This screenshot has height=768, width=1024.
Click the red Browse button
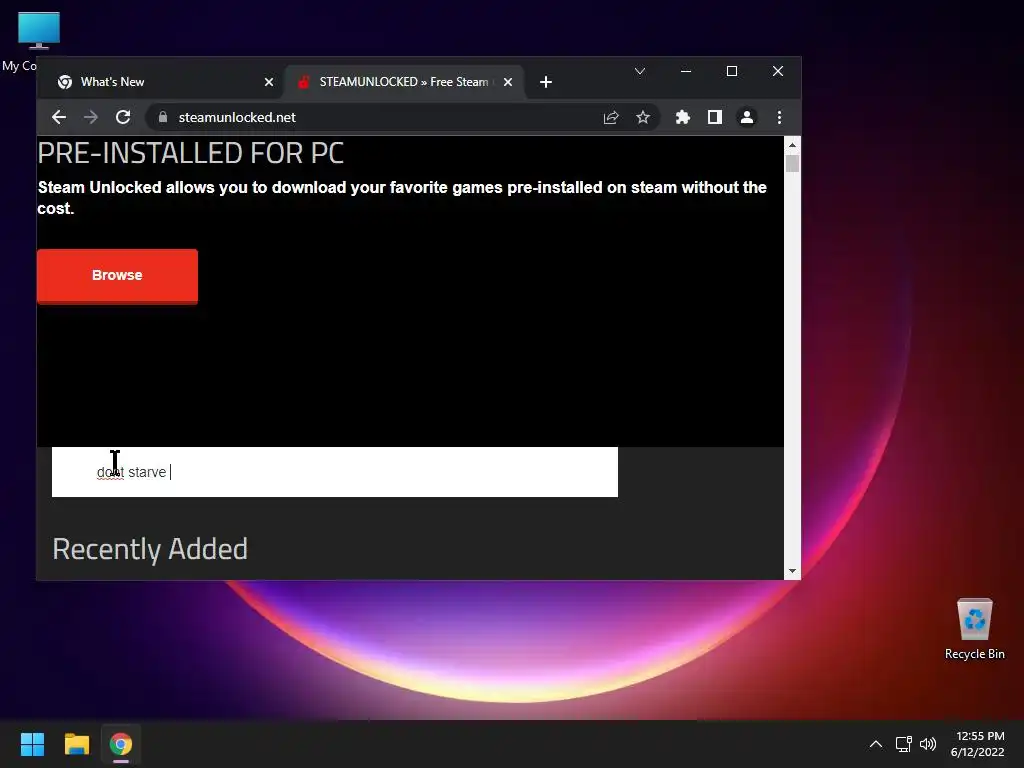118,276
